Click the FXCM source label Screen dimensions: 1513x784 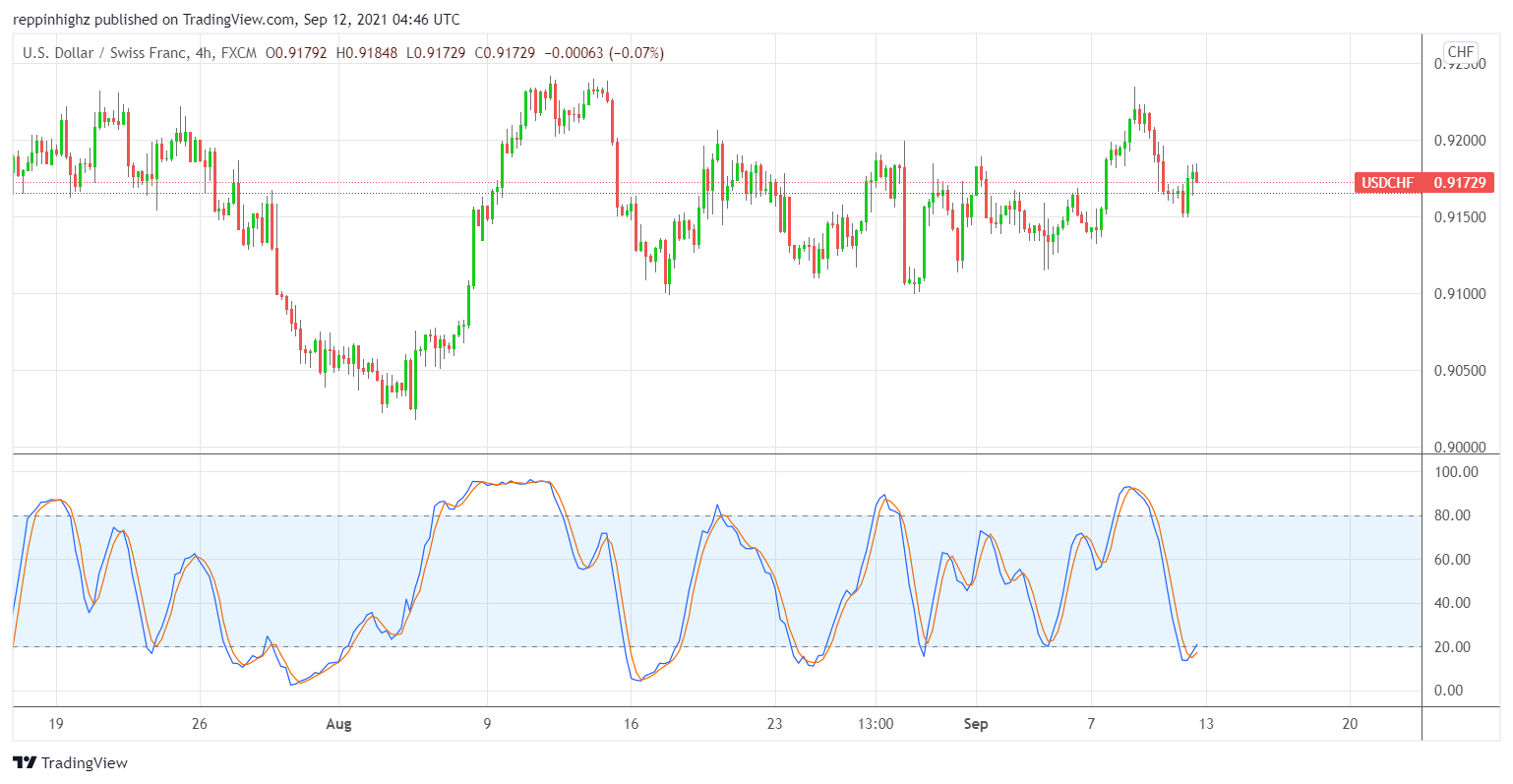239,52
